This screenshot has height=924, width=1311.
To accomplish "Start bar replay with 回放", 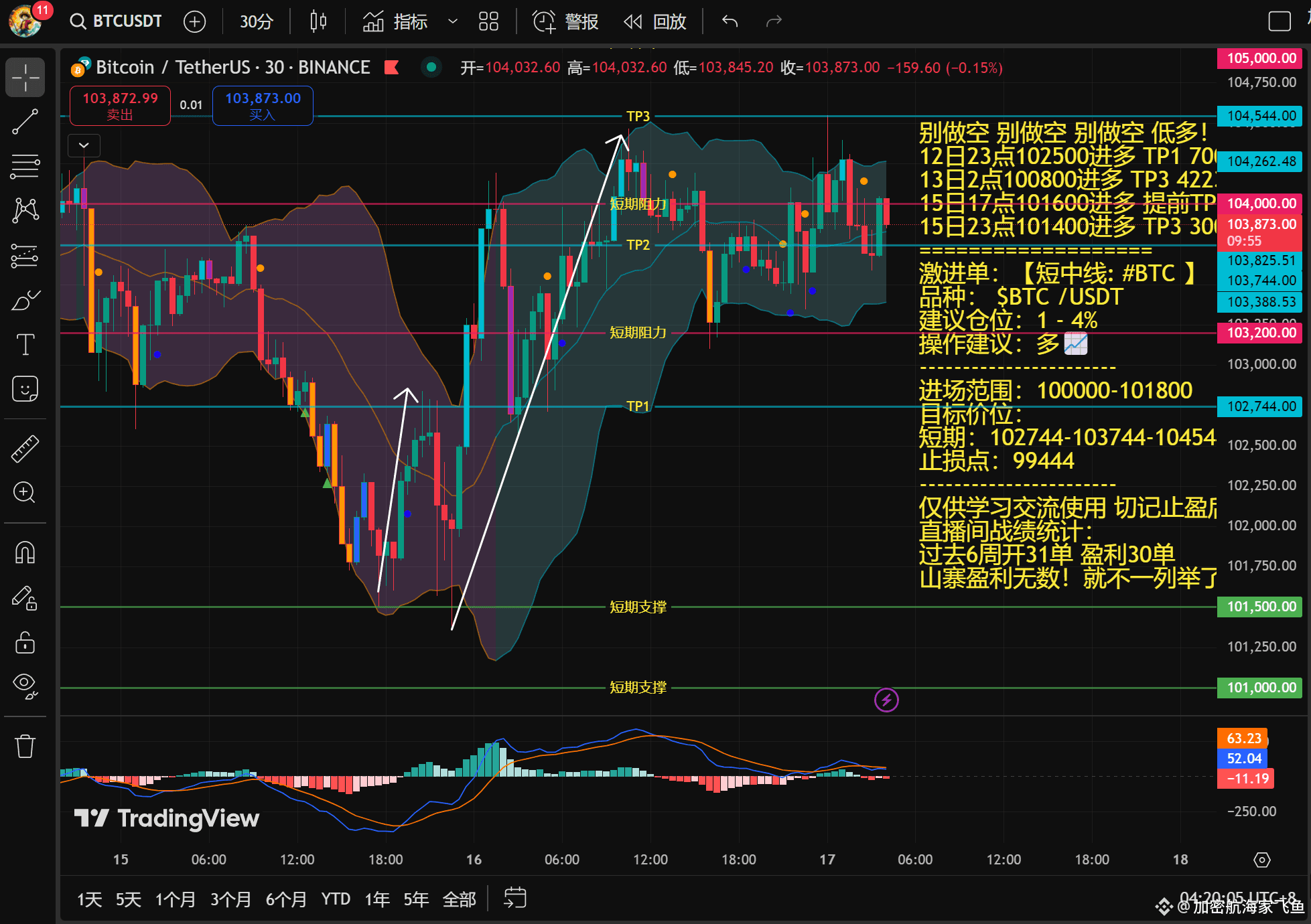I will (x=654, y=21).
